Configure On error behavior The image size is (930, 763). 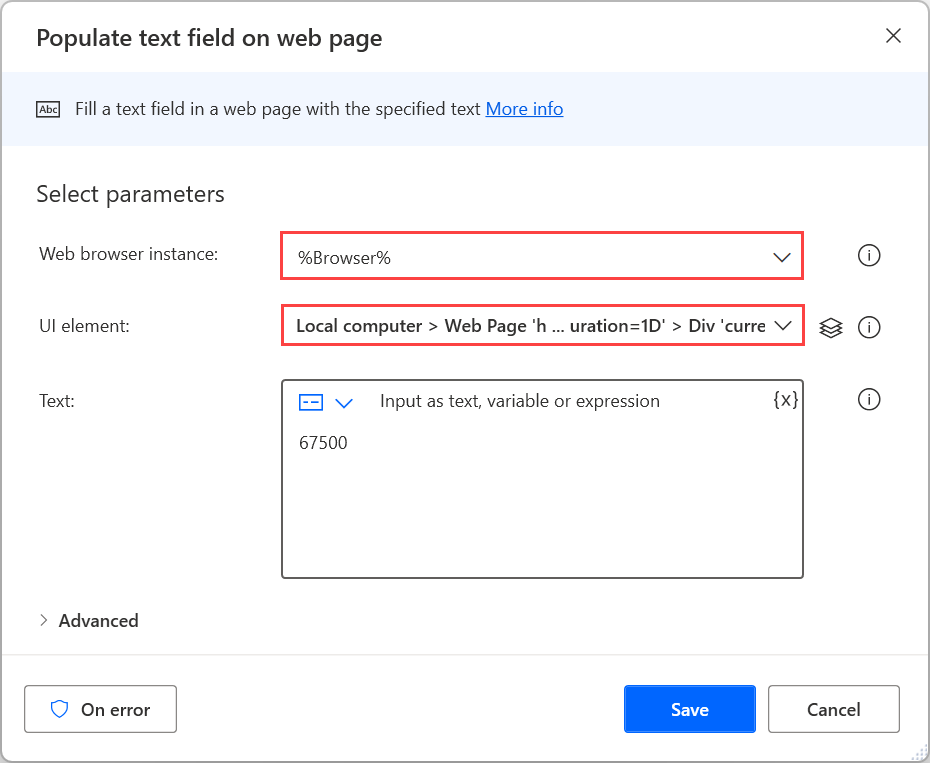[x=100, y=708]
